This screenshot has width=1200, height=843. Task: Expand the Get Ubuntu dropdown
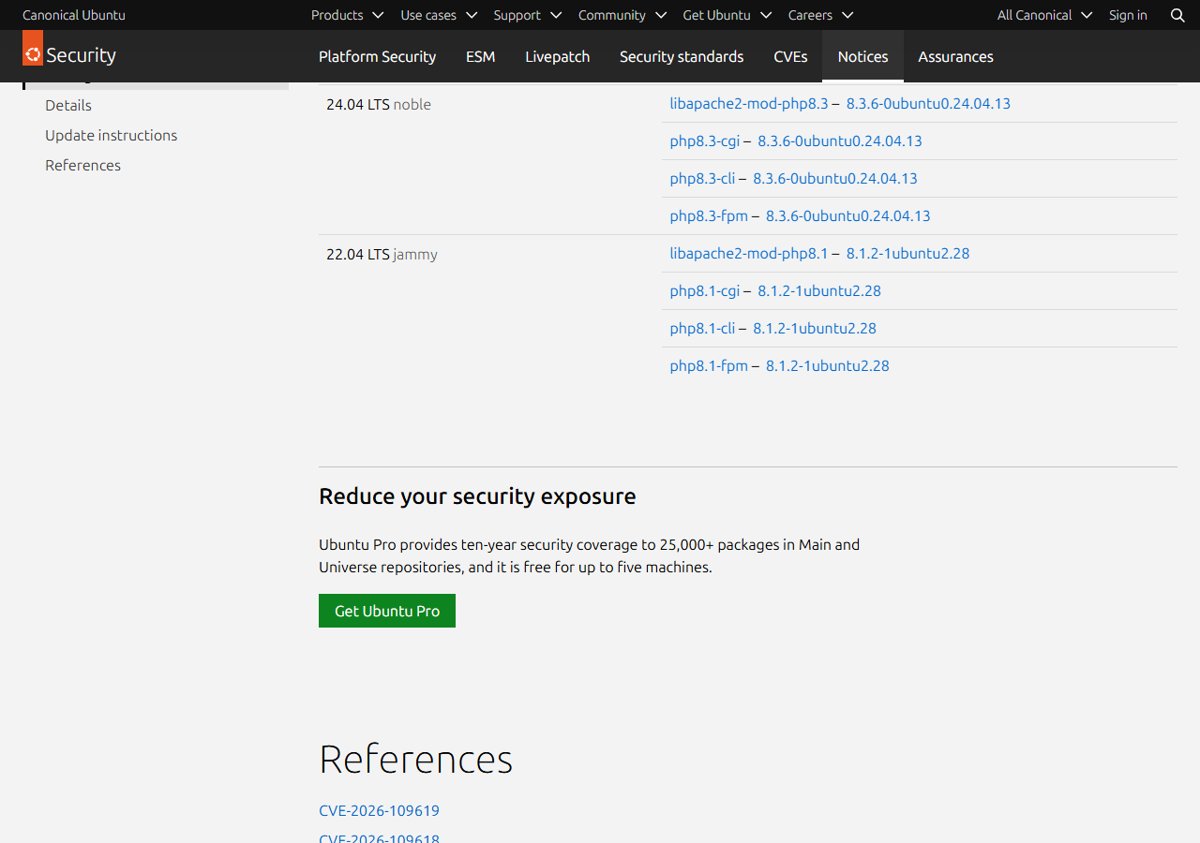(727, 15)
